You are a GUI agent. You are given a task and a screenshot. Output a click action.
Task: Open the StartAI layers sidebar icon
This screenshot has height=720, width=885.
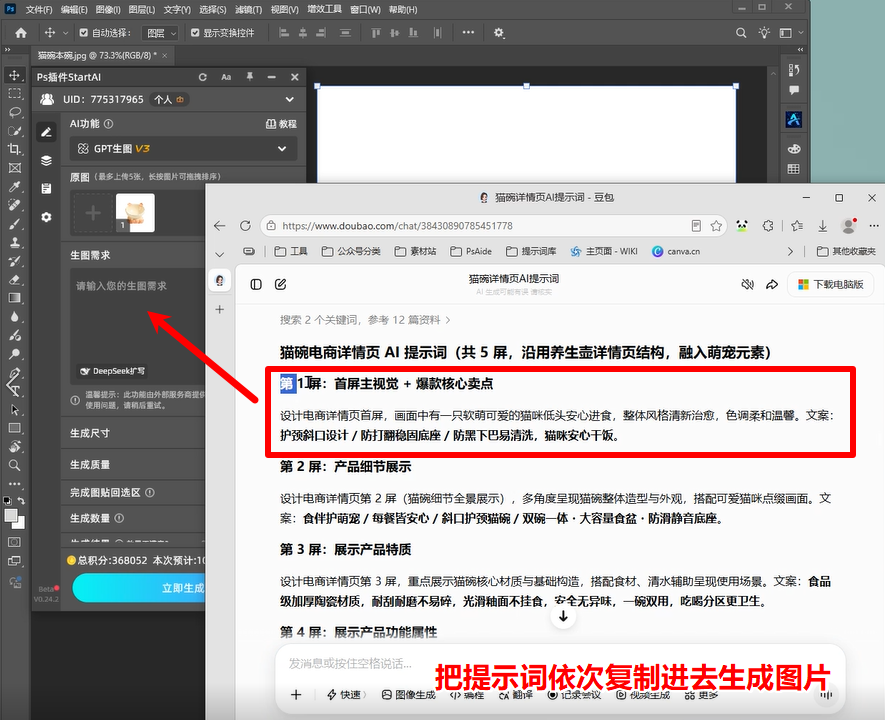(46, 160)
